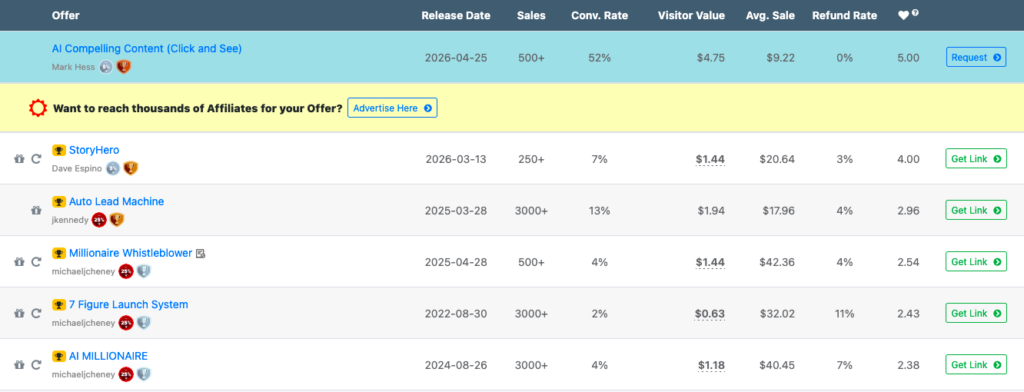Sort by the Avg. Sale column header
This screenshot has height=392, width=1024.
coord(771,16)
